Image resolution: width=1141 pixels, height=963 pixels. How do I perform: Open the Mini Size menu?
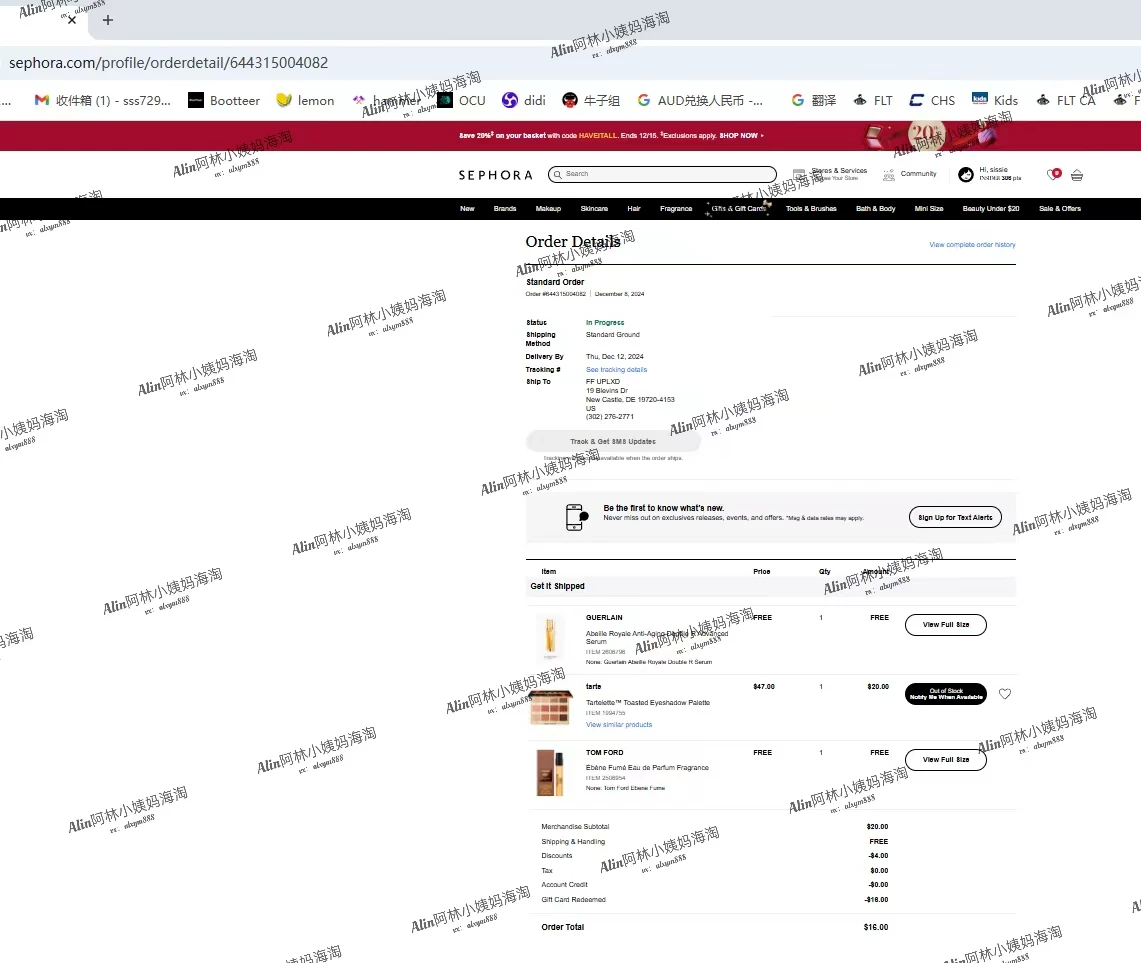929,209
